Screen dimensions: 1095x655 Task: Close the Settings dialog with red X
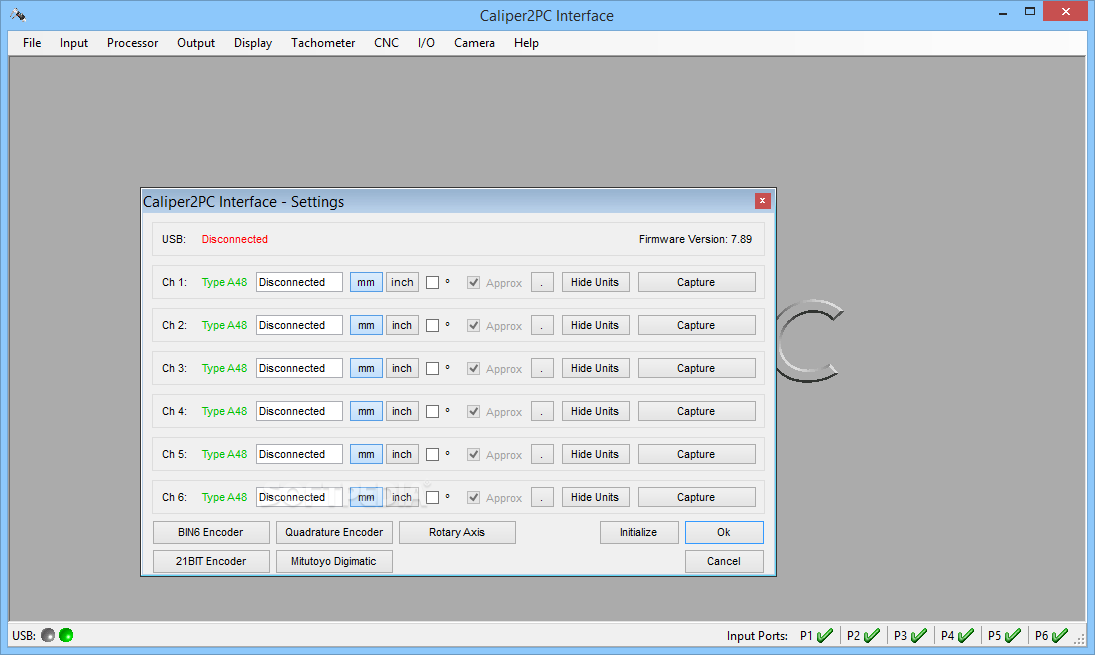[x=763, y=201]
